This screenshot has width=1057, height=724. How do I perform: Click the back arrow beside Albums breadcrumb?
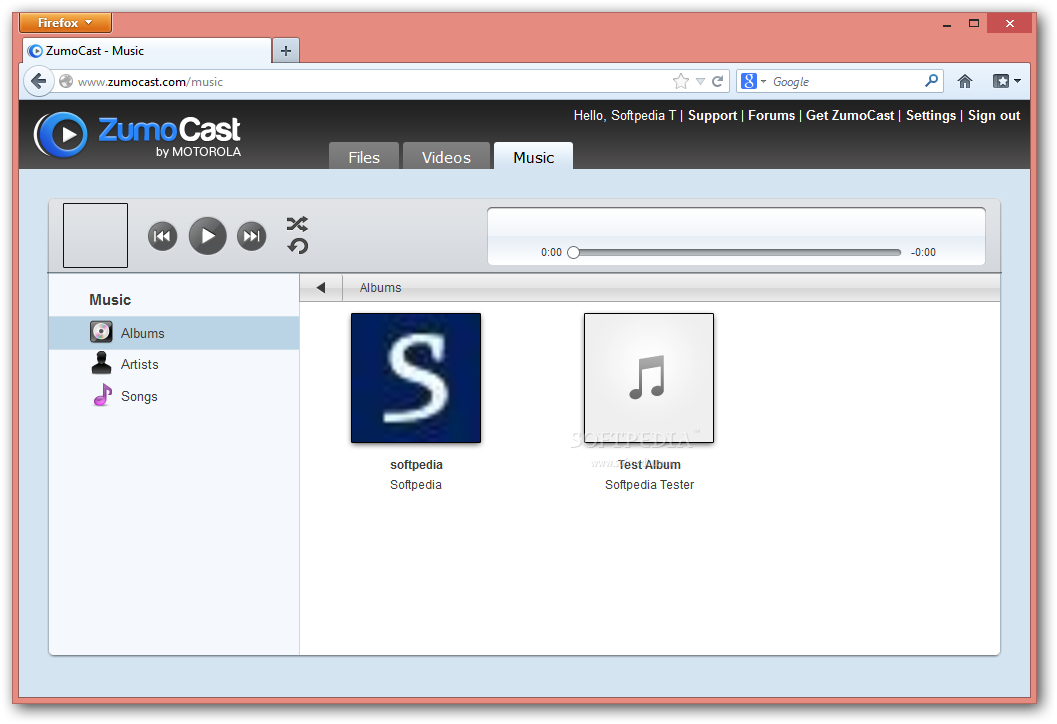pos(321,288)
